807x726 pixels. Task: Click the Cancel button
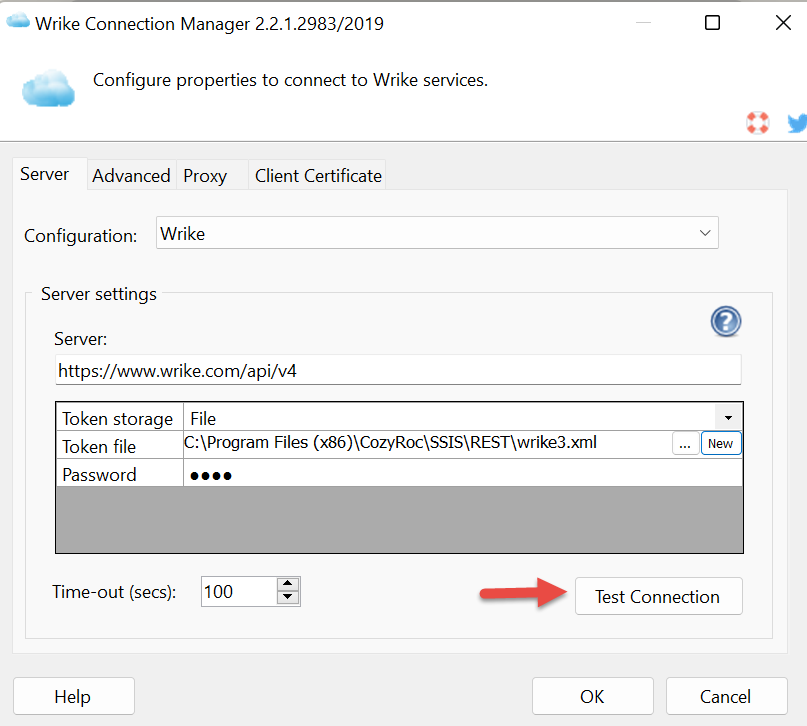[725, 696]
